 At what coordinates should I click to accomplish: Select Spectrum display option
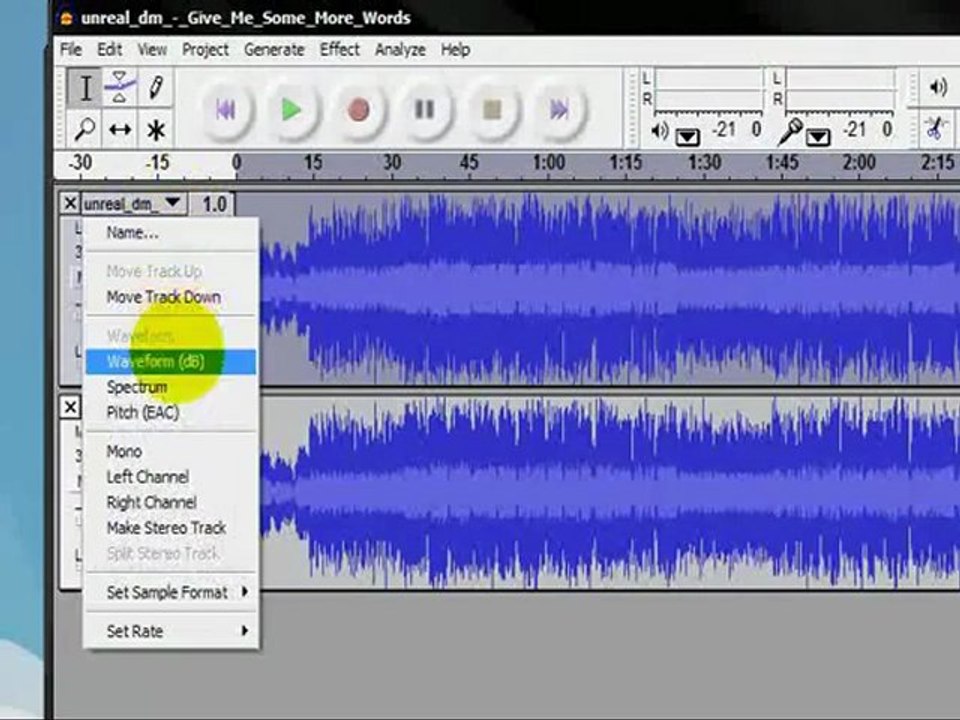point(171,388)
